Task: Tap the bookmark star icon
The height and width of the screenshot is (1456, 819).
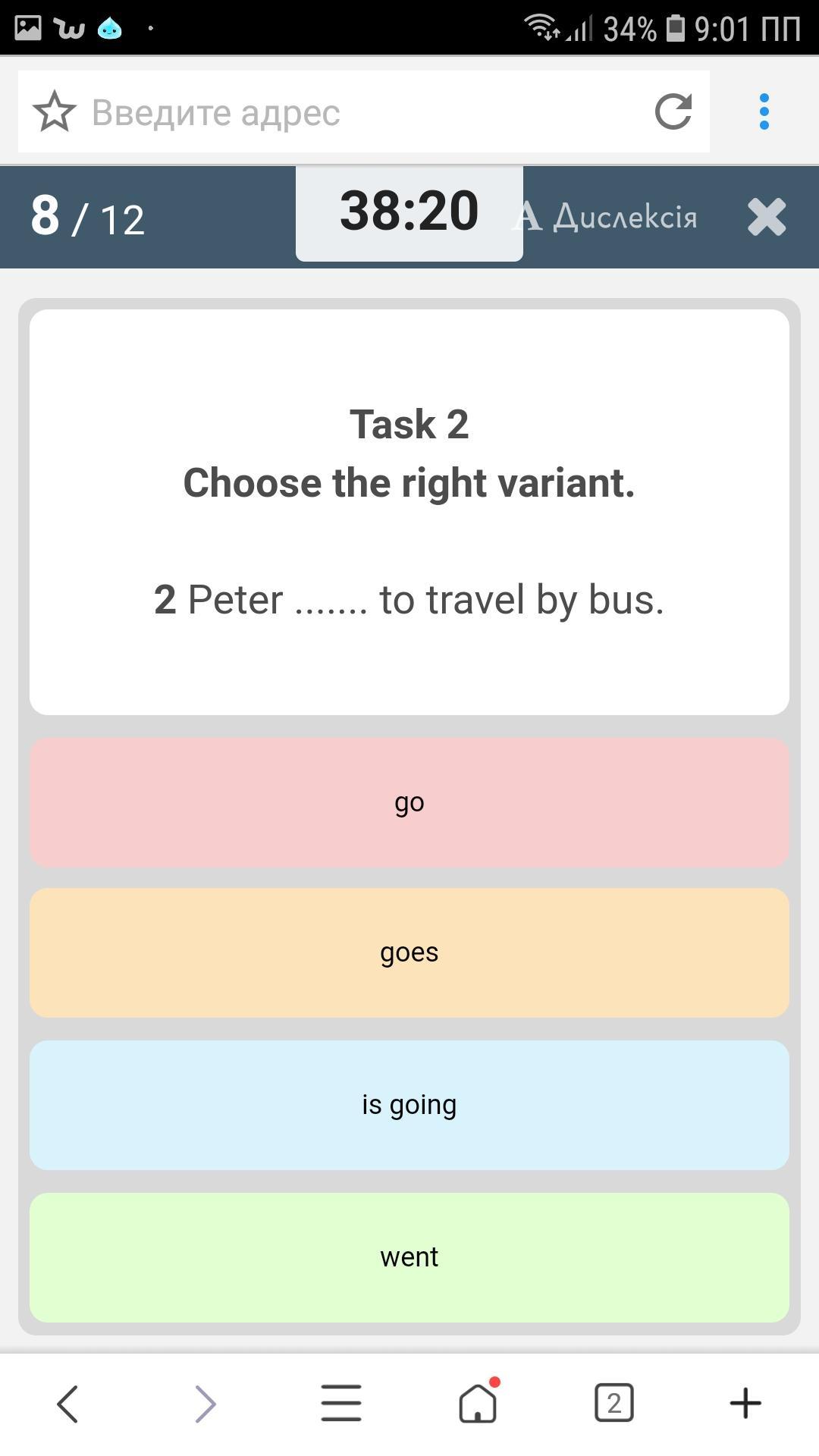Action: 55,112
